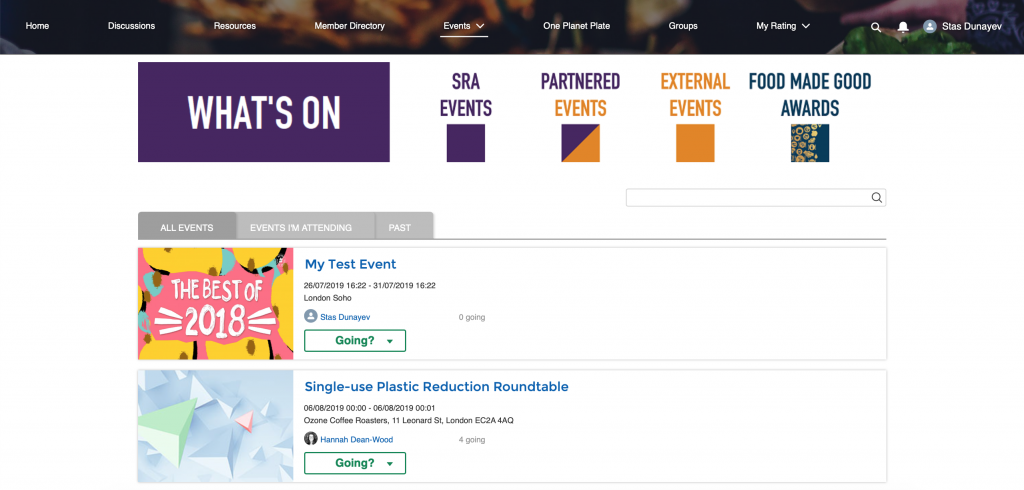Image resolution: width=1024 pixels, height=490 pixels.
Task: Expand the Events menu in navigation
Action: (464, 26)
